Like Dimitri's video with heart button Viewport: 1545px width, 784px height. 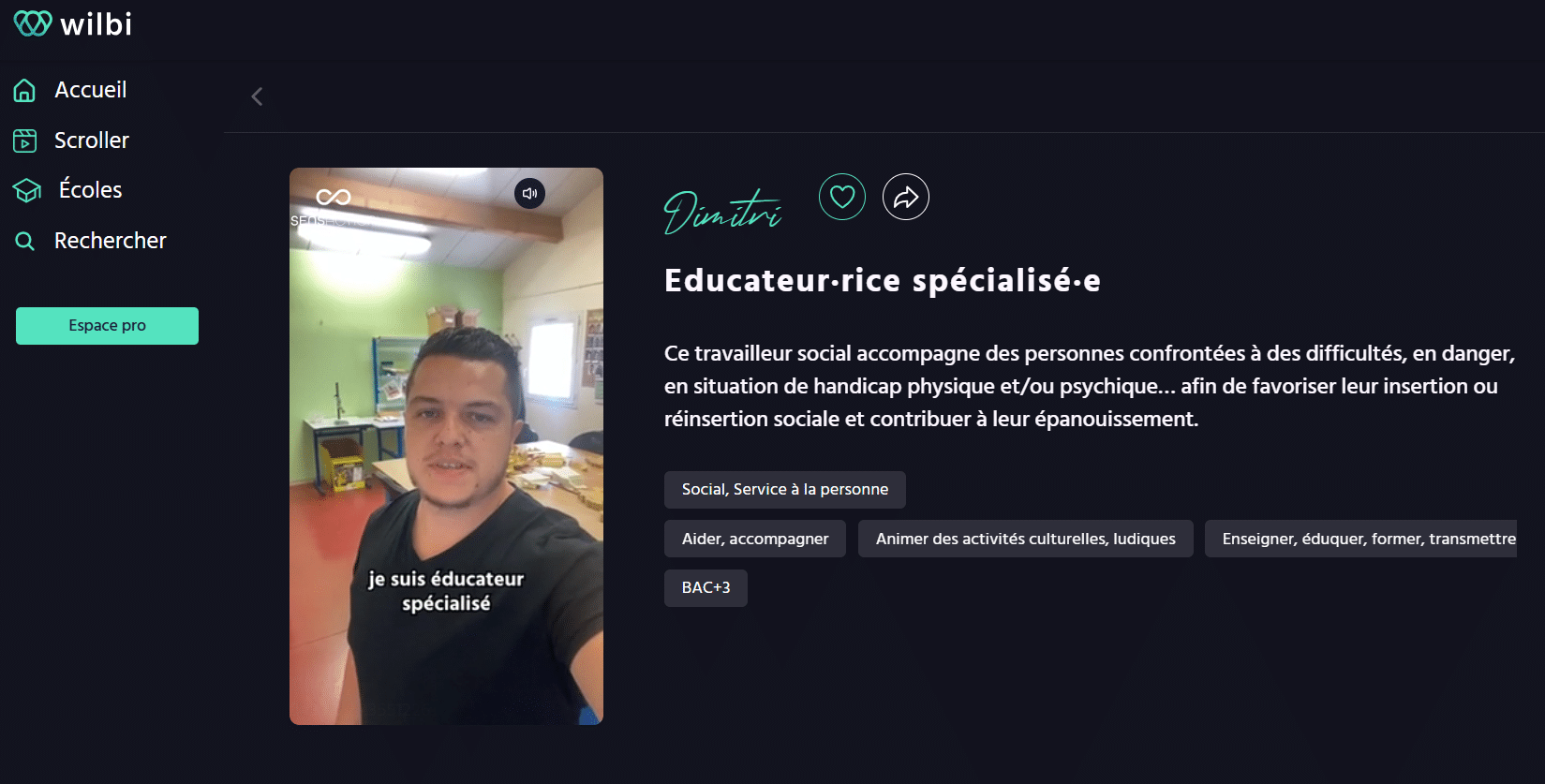tap(842, 197)
